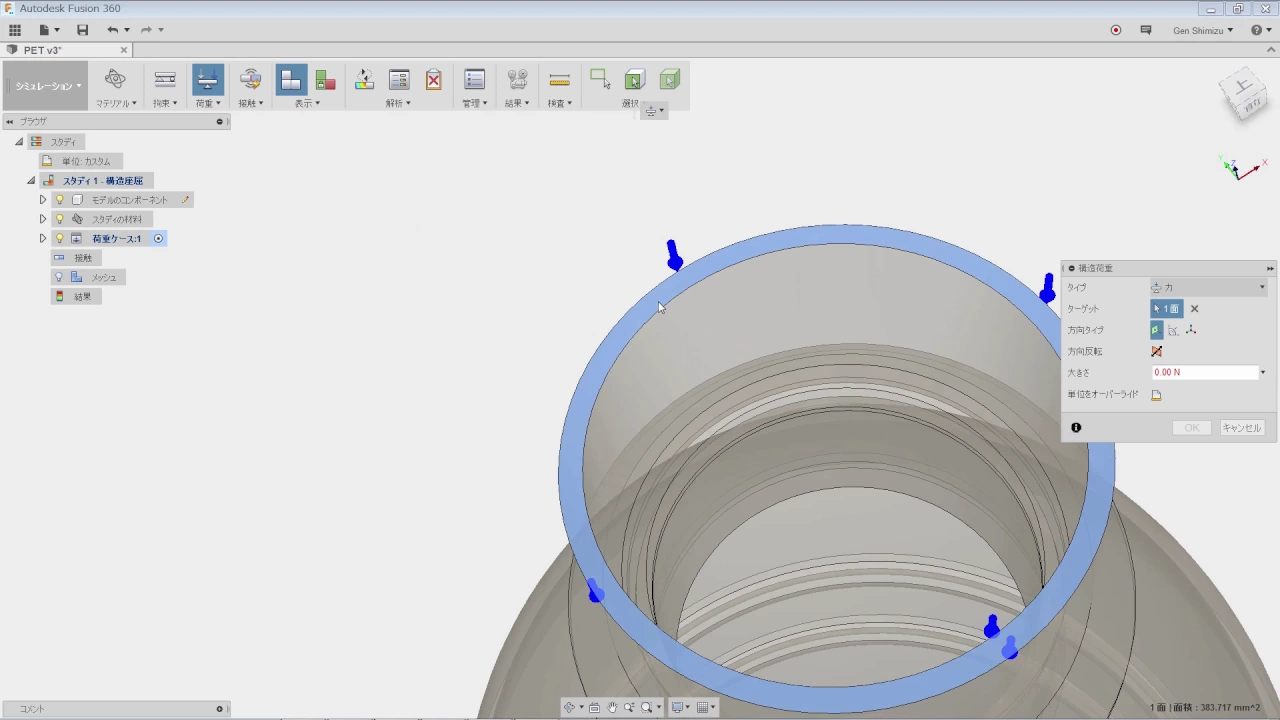Open the 解析 menu label
Screen dimensions: 1280x720
(x=398, y=103)
